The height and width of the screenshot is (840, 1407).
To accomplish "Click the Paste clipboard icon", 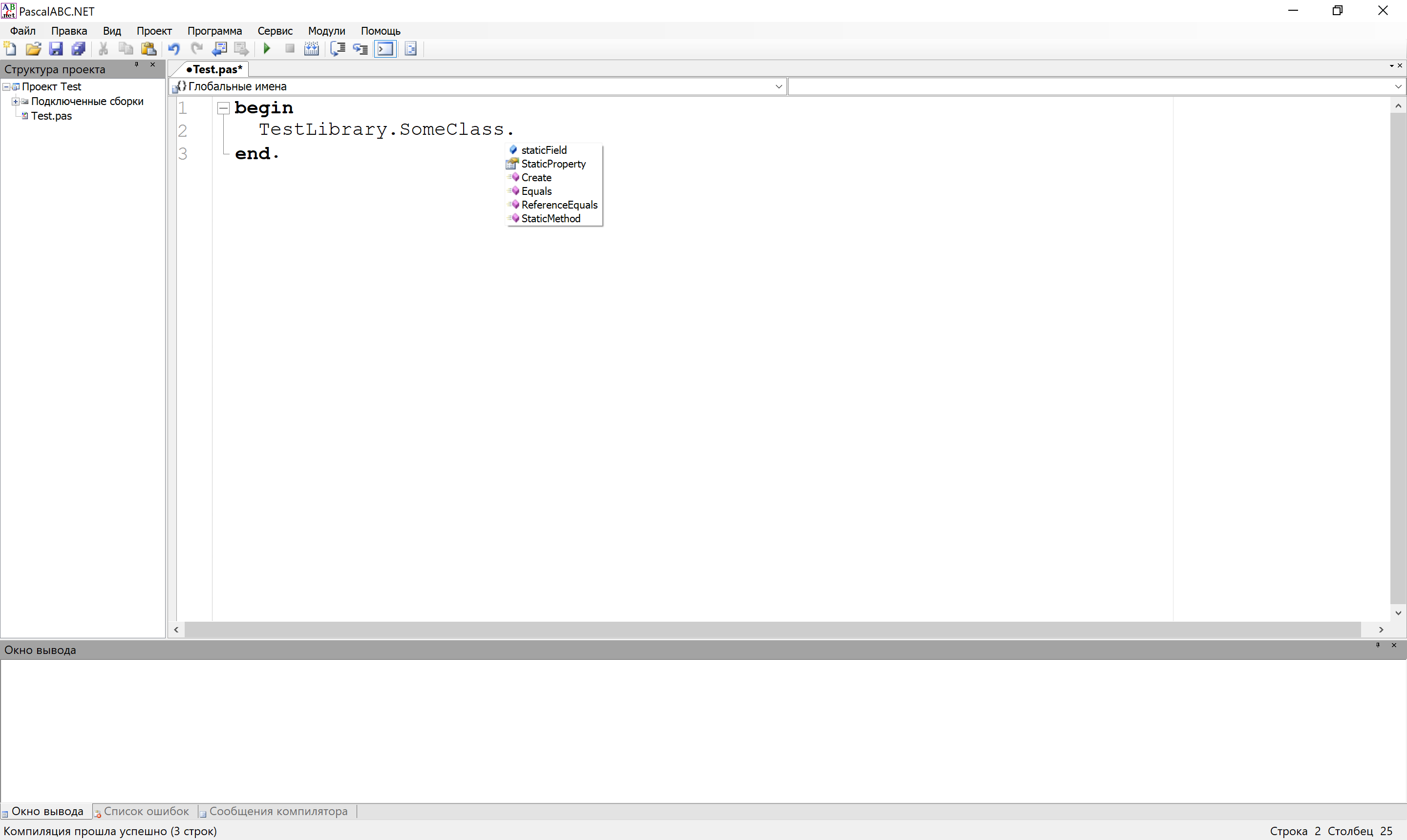I will click(x=149, y=49).
